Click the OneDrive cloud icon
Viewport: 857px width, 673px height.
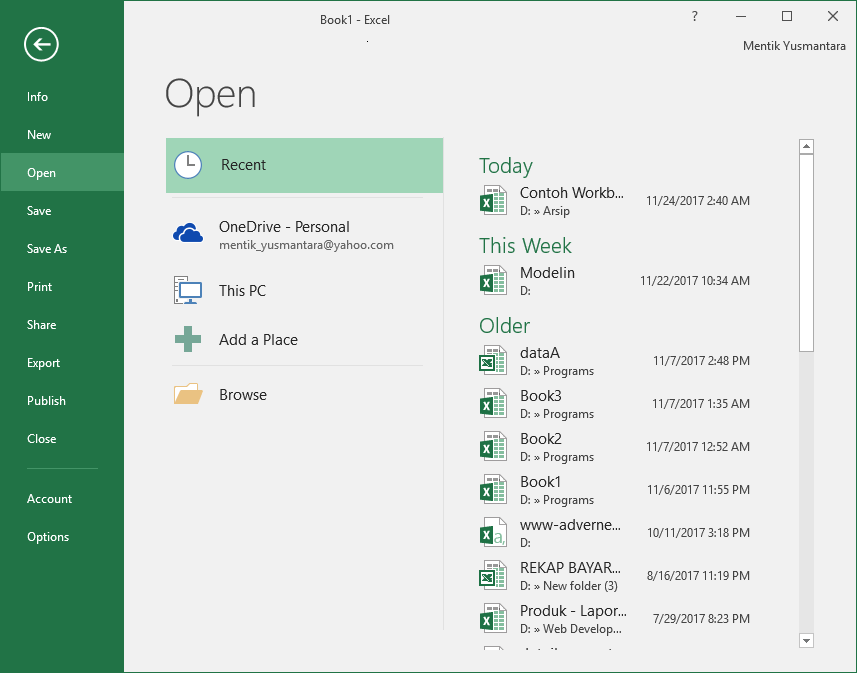(188, 233)
